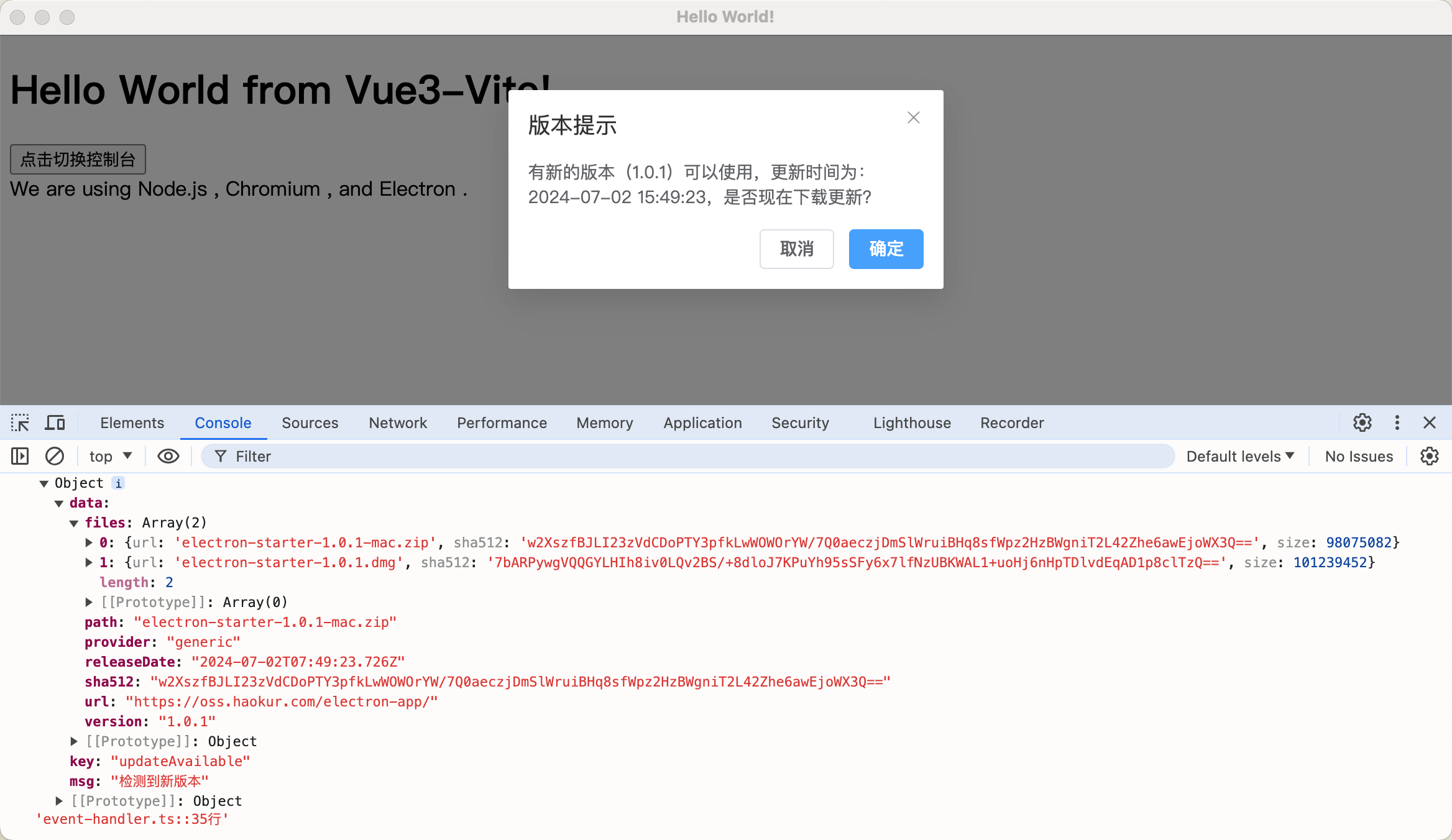Open the Recorder tab
The height and width of the screenshot is (840, 1452).
pos(1012,423)
